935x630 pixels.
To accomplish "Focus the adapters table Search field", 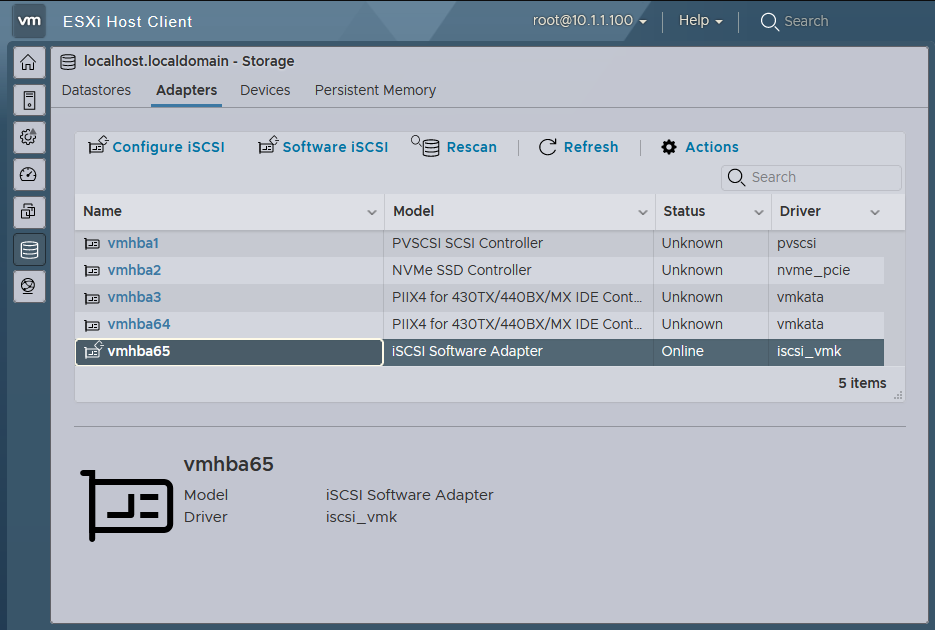I will 811,178.
